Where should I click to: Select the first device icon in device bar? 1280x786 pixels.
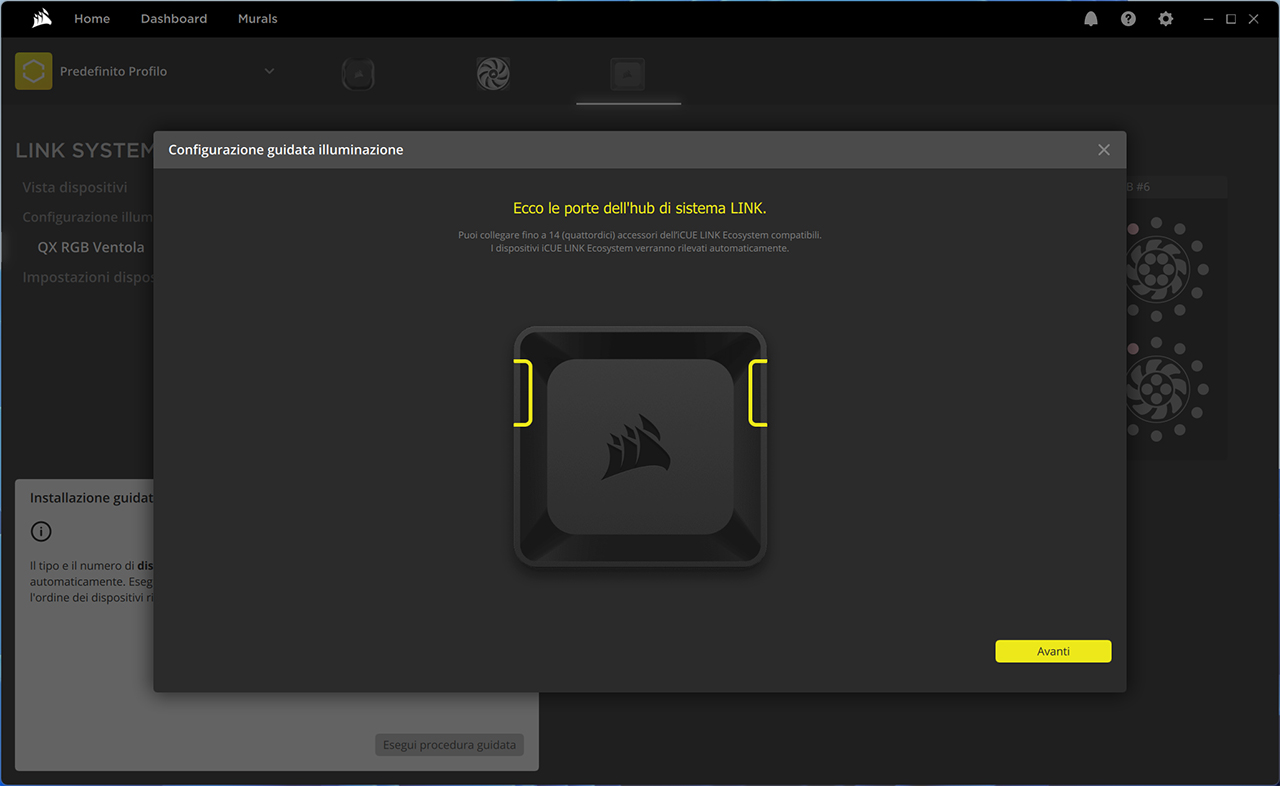(358, 73)
